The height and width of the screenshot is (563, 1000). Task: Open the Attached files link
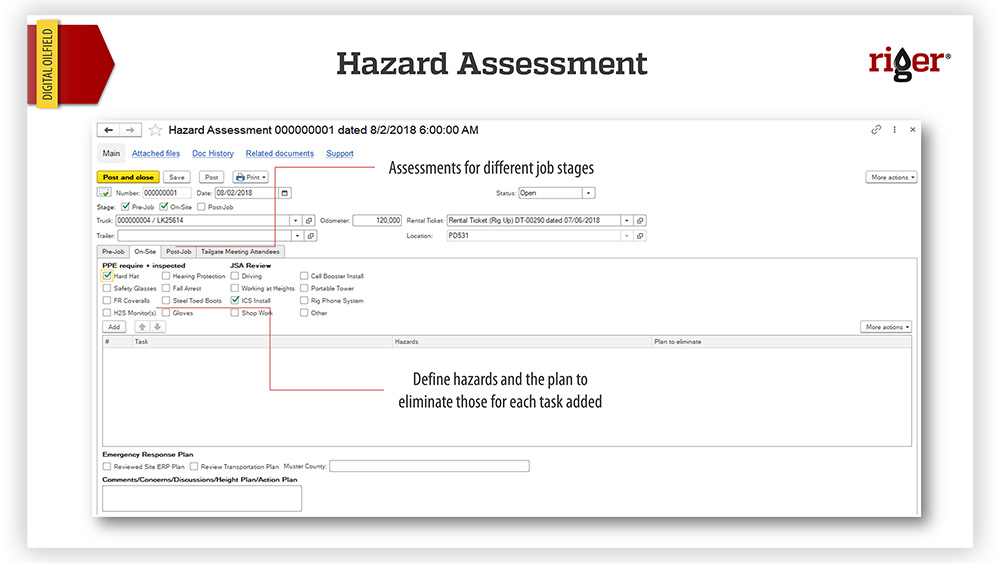(x=156, y=154)
